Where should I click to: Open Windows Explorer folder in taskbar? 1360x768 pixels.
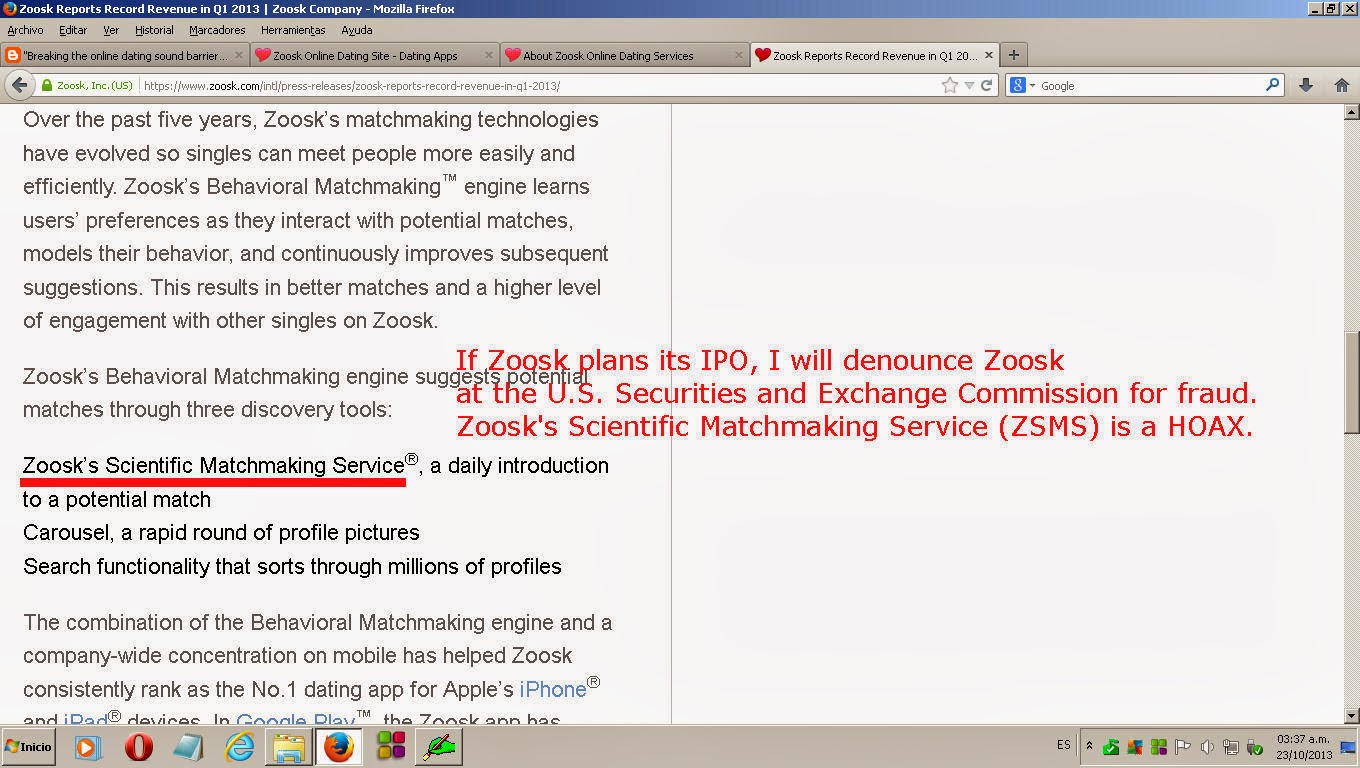tap(289, 747)
